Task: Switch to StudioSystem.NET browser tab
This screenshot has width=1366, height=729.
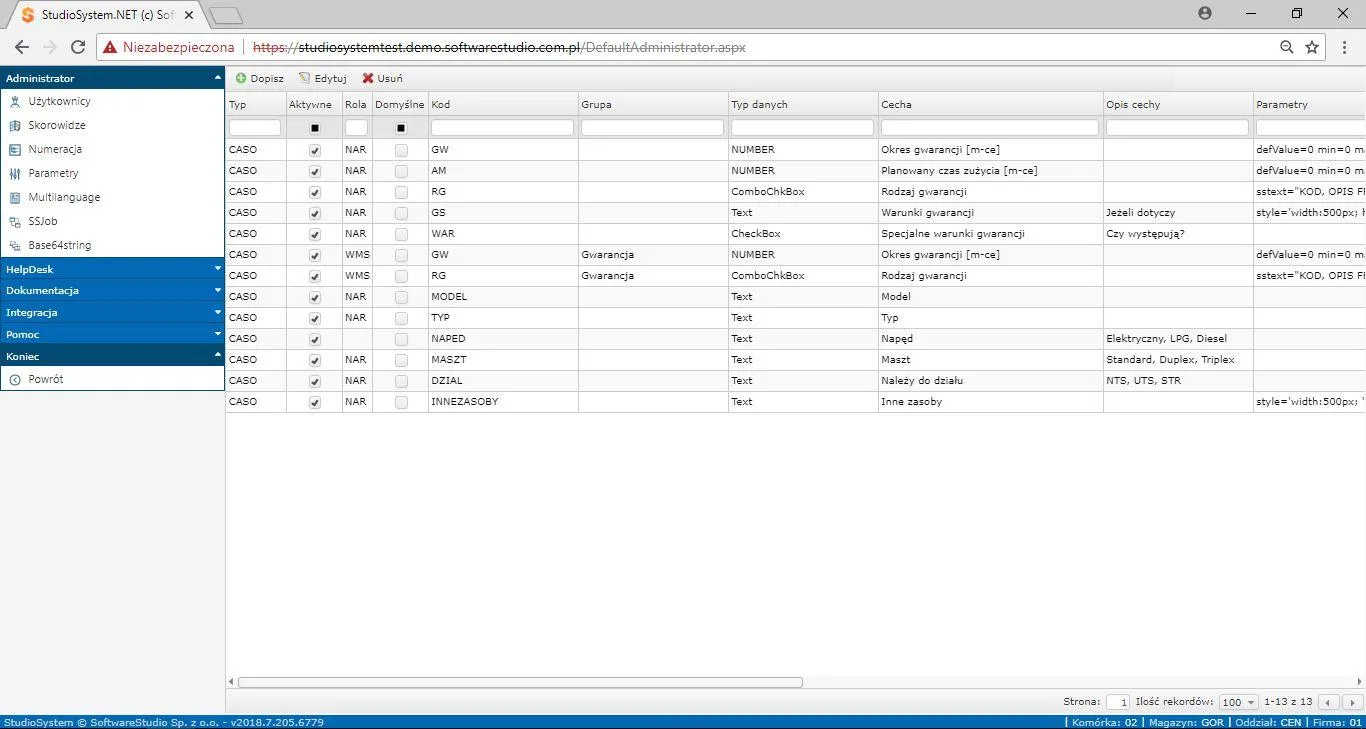Action: point(108,15)
